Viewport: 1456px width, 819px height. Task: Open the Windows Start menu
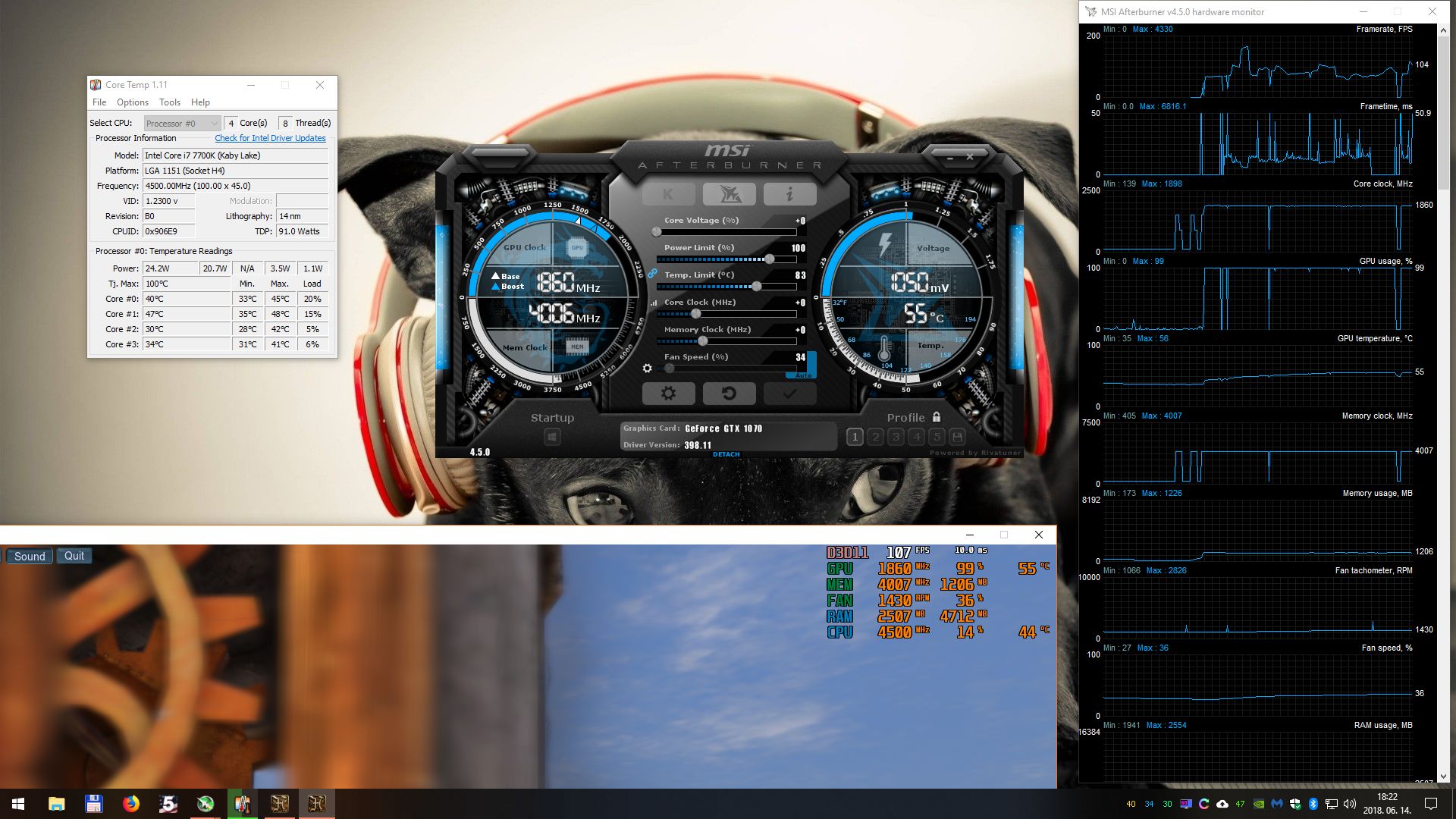pos(18,804)
